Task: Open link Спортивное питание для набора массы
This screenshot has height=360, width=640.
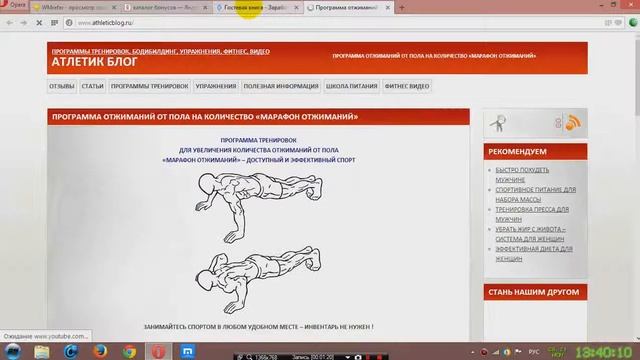Action: (536, 194)
